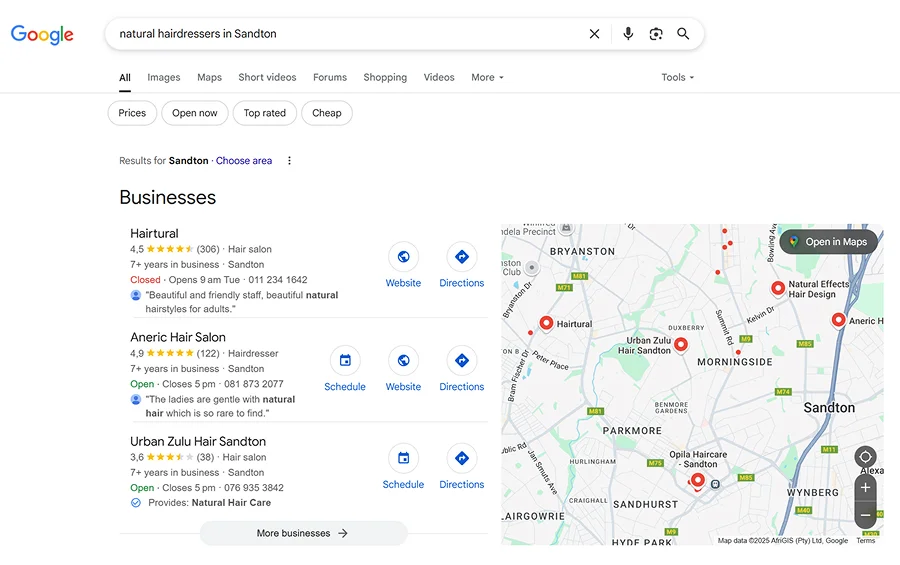900x565 pixels.
Task: Select the Opila Haircare Sandton map pin
Action: coord(697,480)
